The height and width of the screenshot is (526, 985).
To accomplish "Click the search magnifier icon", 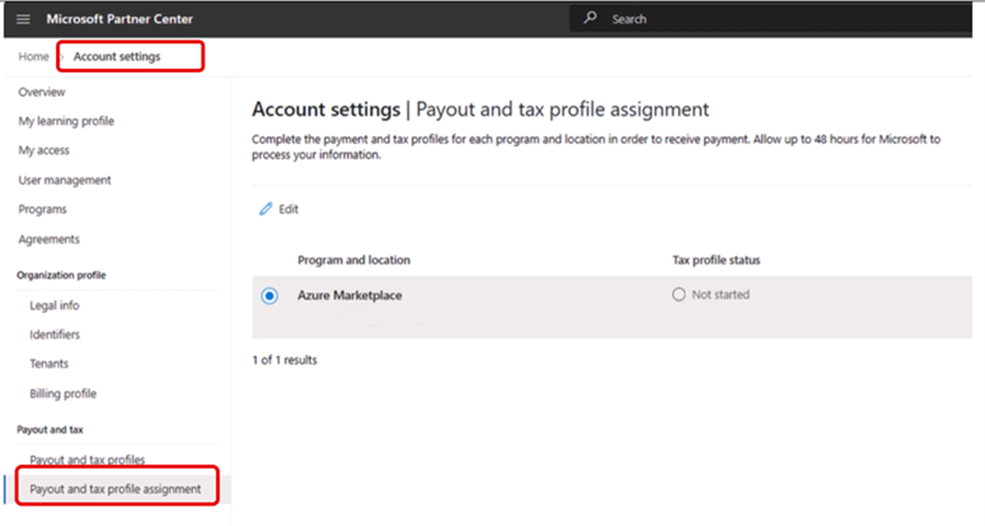I will [591, 18].
